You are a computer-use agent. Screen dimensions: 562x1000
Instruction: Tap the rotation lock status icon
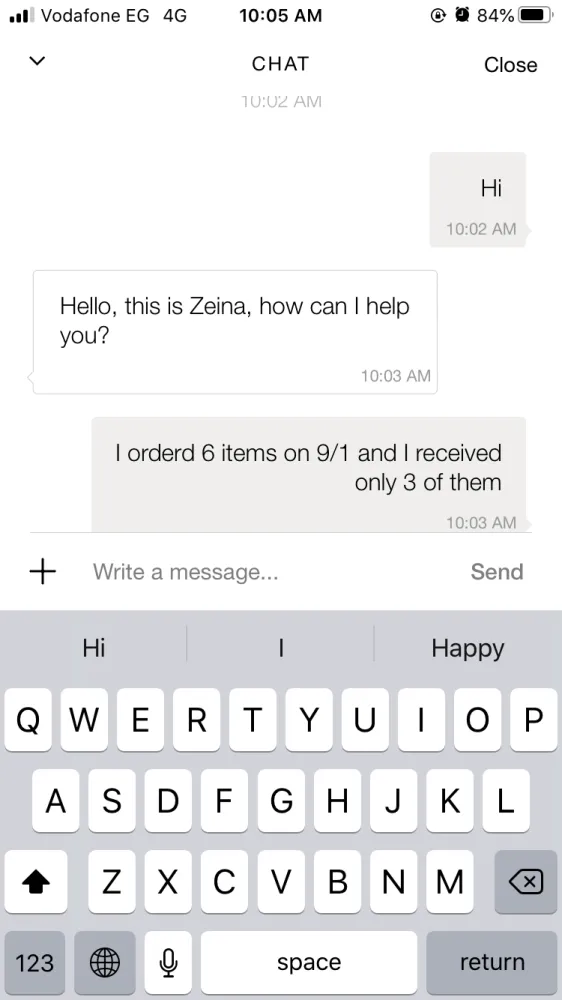438,15
